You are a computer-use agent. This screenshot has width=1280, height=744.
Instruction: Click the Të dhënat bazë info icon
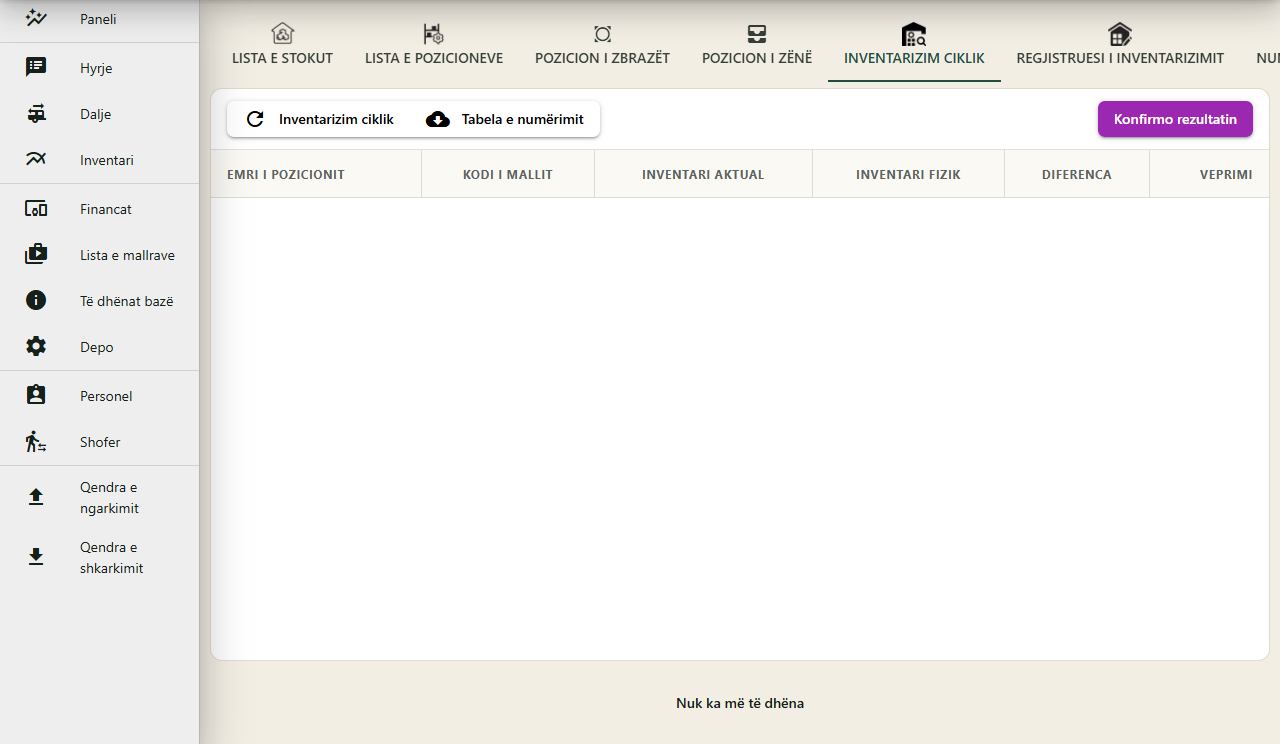(36, 301)
